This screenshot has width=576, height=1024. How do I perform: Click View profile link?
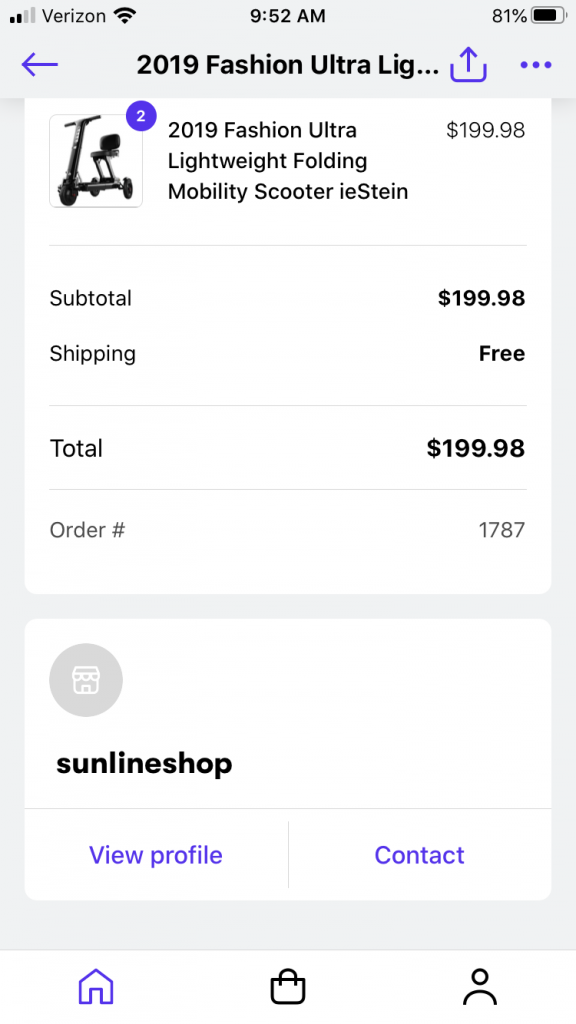(x=156, y=855)
